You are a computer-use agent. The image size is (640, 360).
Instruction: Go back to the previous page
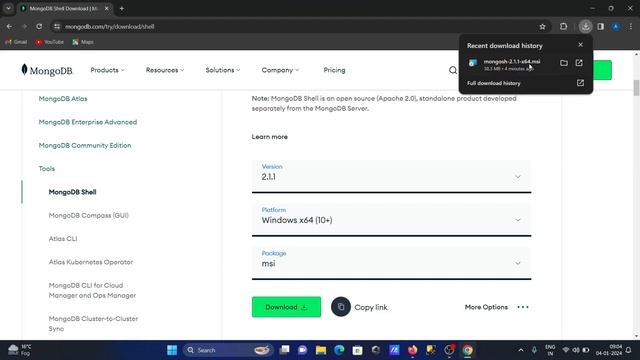9,27
